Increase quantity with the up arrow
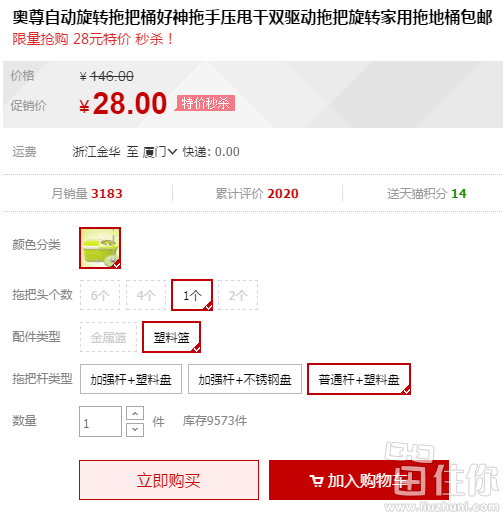The width and height of the screenshot is (503, 515). (135, 413)
